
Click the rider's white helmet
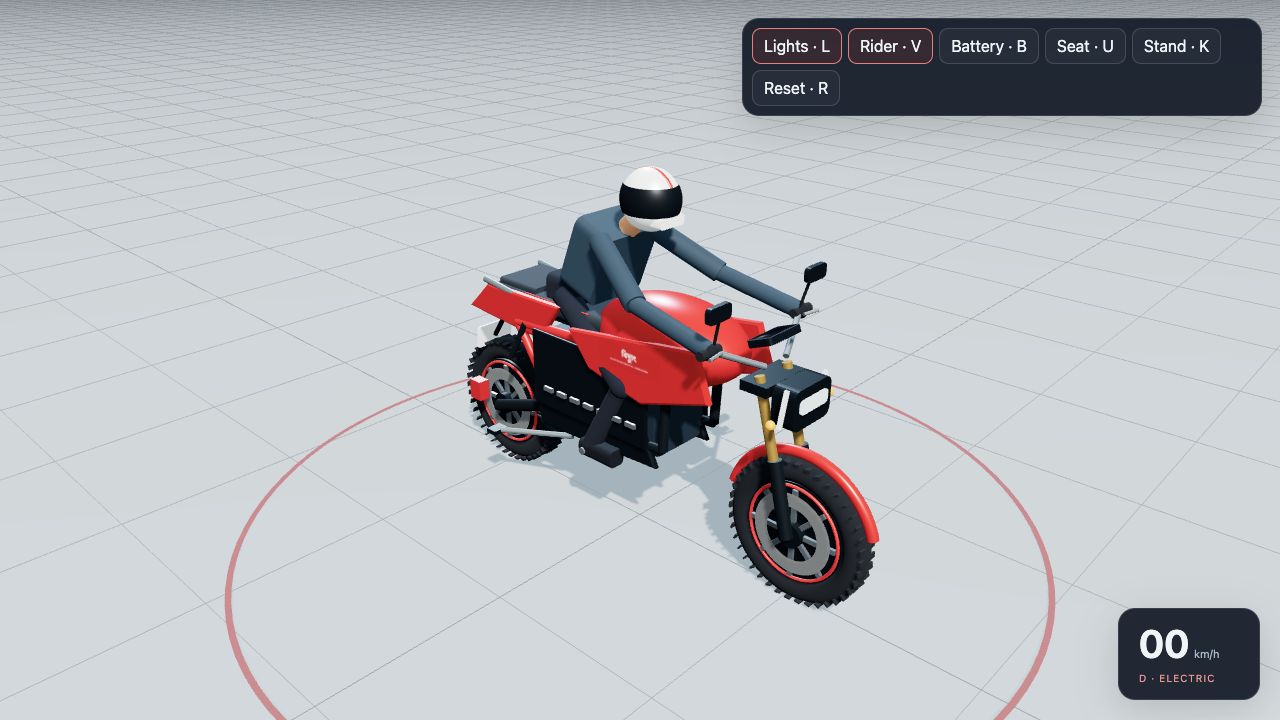[x=651, y=198]
